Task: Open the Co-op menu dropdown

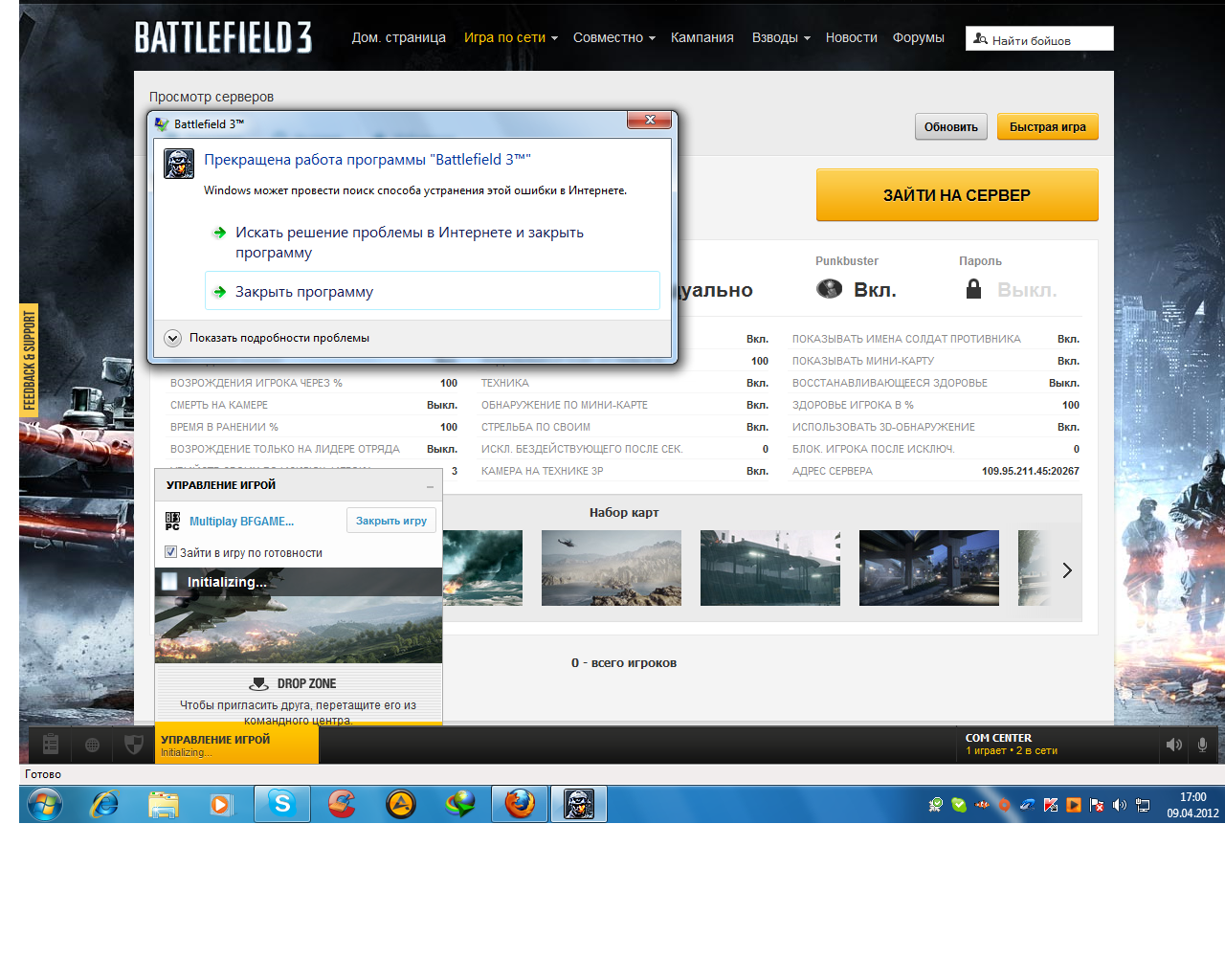Action: click(x=613, y=37)
